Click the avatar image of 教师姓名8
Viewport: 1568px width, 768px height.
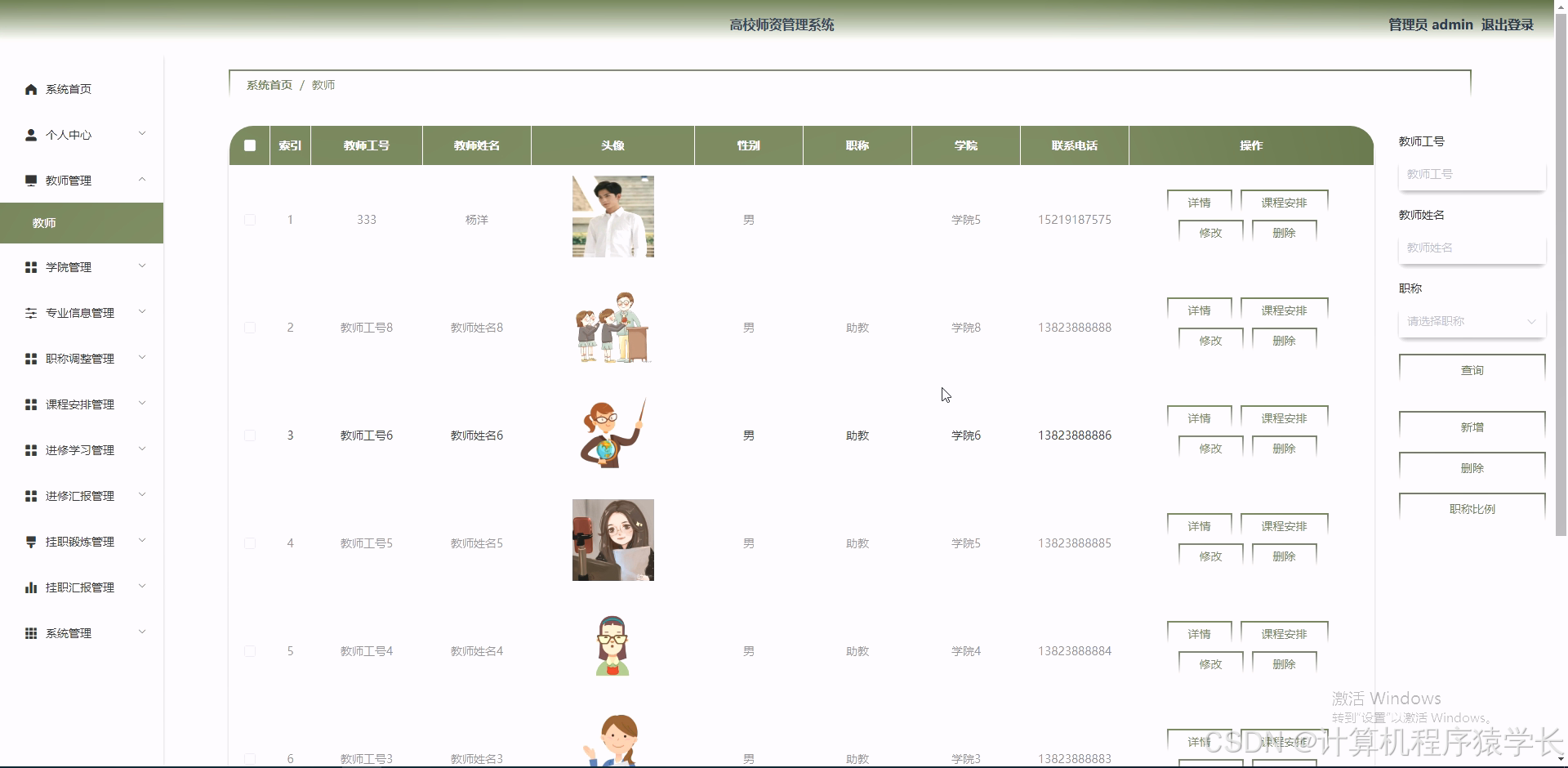613,327
